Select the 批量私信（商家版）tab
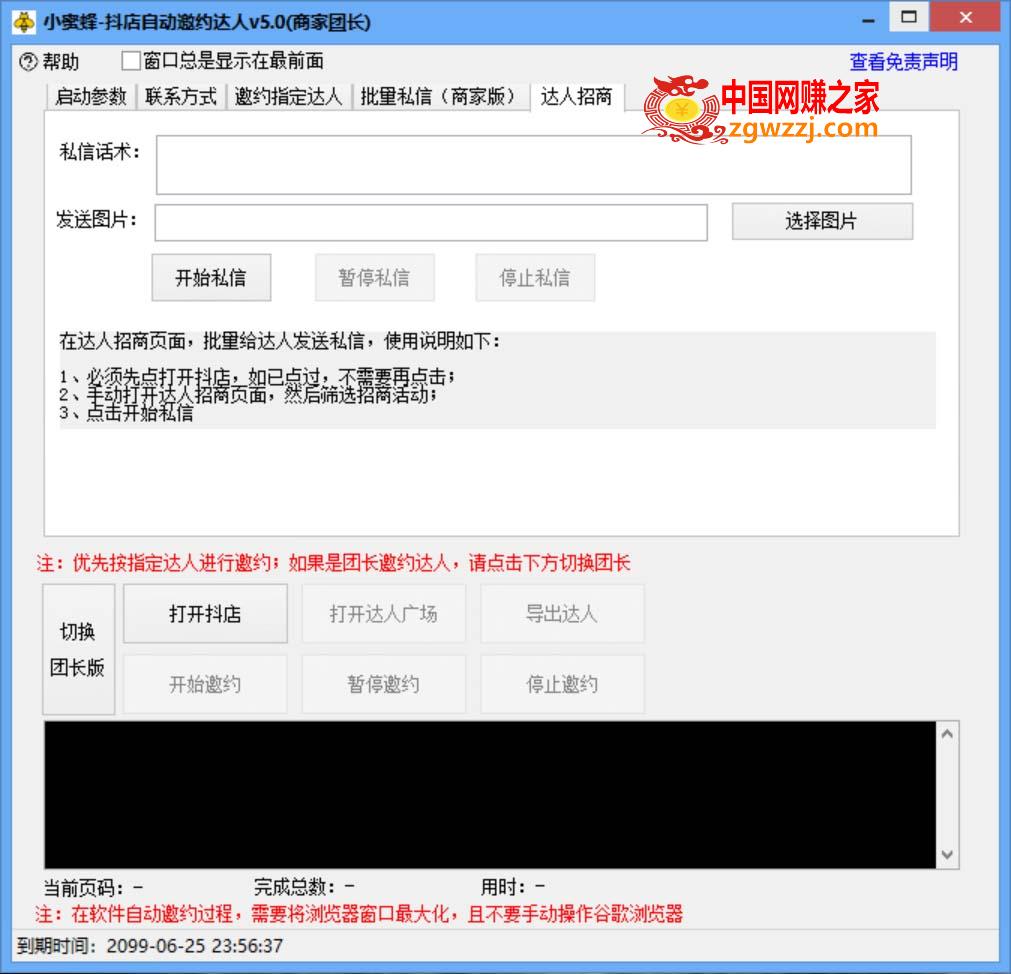Viewport: 1011px width, 974px height. (x=440, y=97)
